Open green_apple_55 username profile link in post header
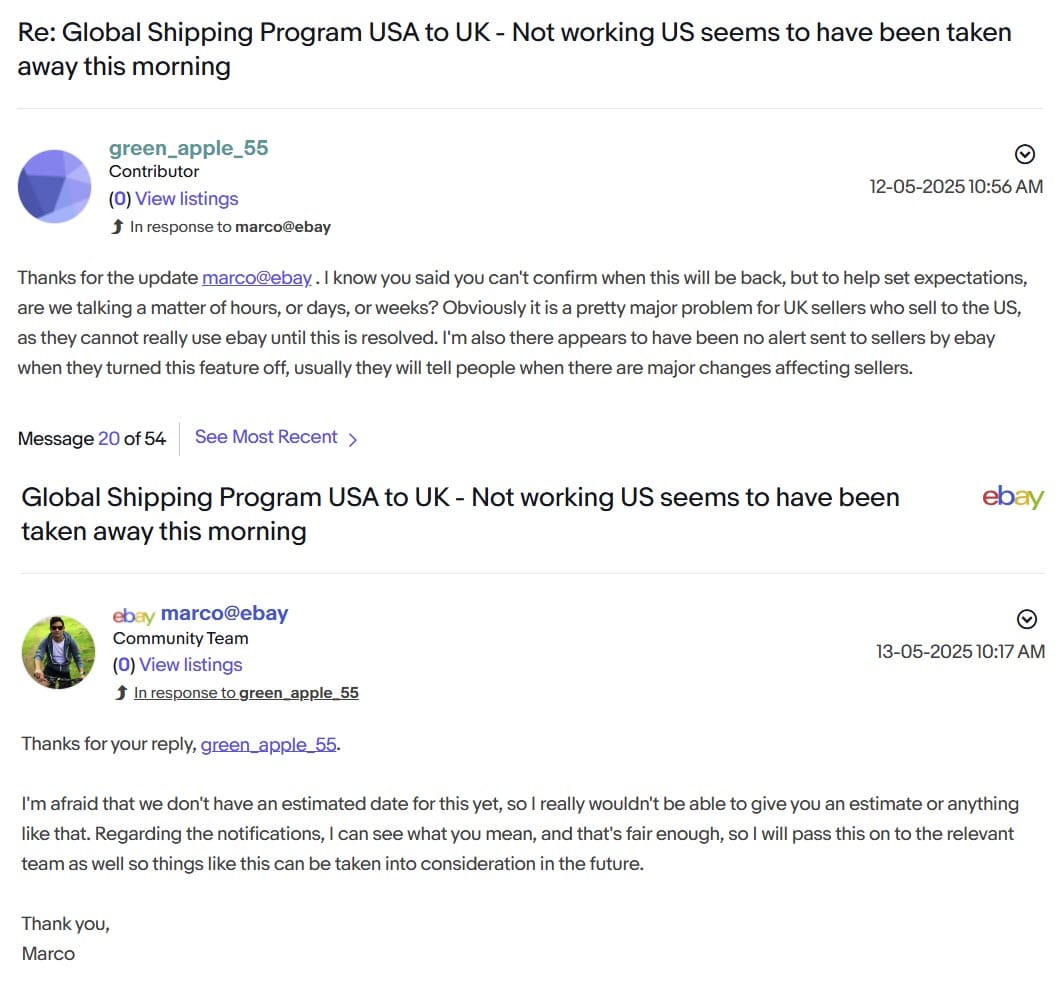Image resolution: width=1057 pixels, height=982 pixels. pos(188,148)
